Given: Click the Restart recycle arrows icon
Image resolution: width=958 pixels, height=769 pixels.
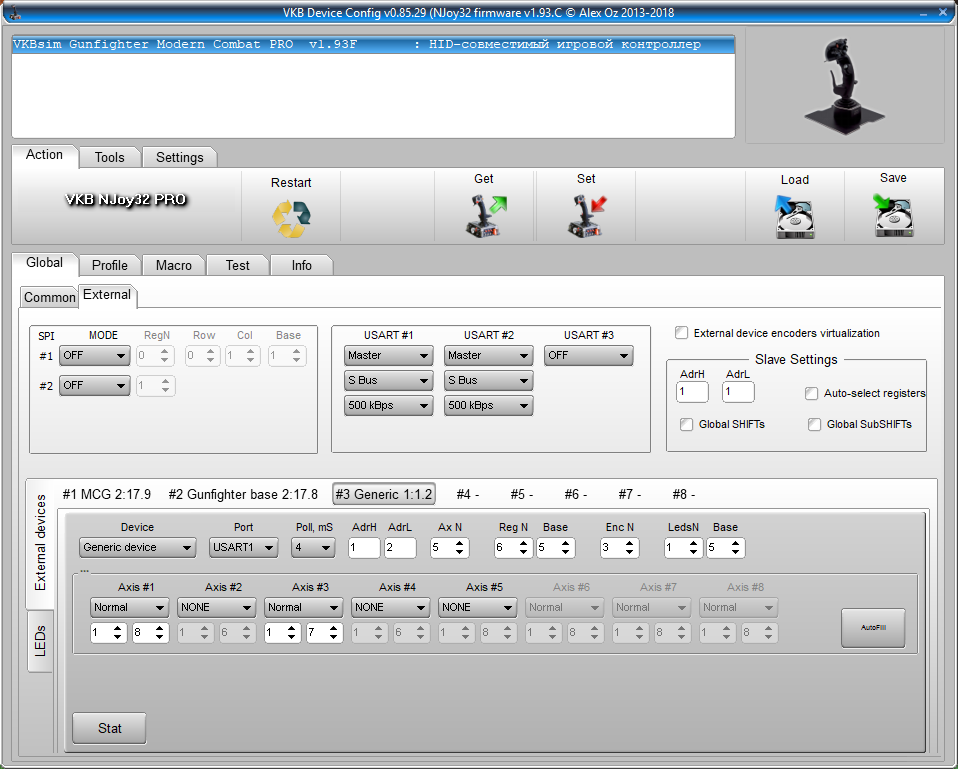Looking at the screenshot, I should (x=291, y=218).
